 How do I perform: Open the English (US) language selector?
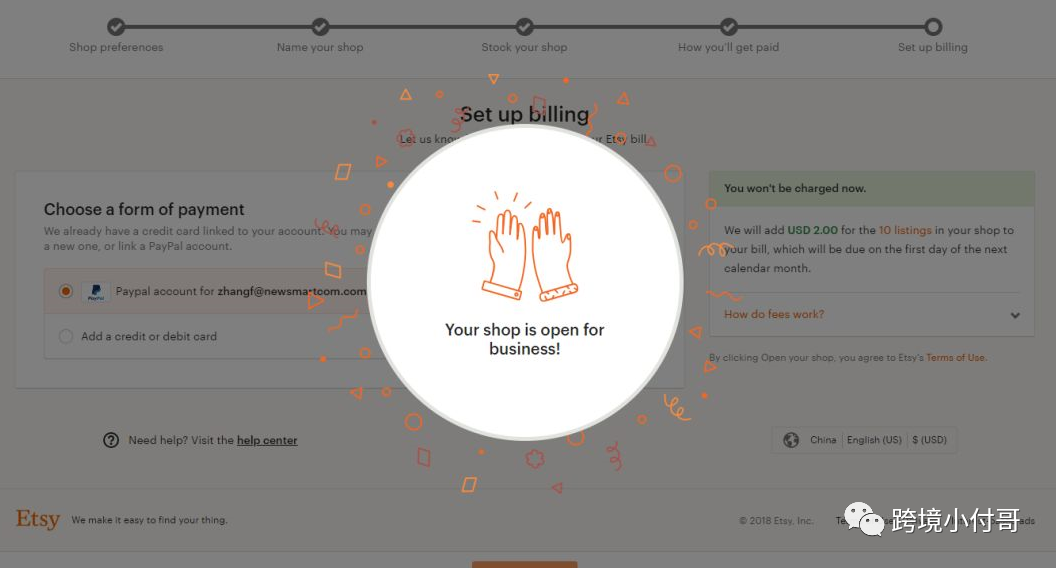[x=874, y=440]
